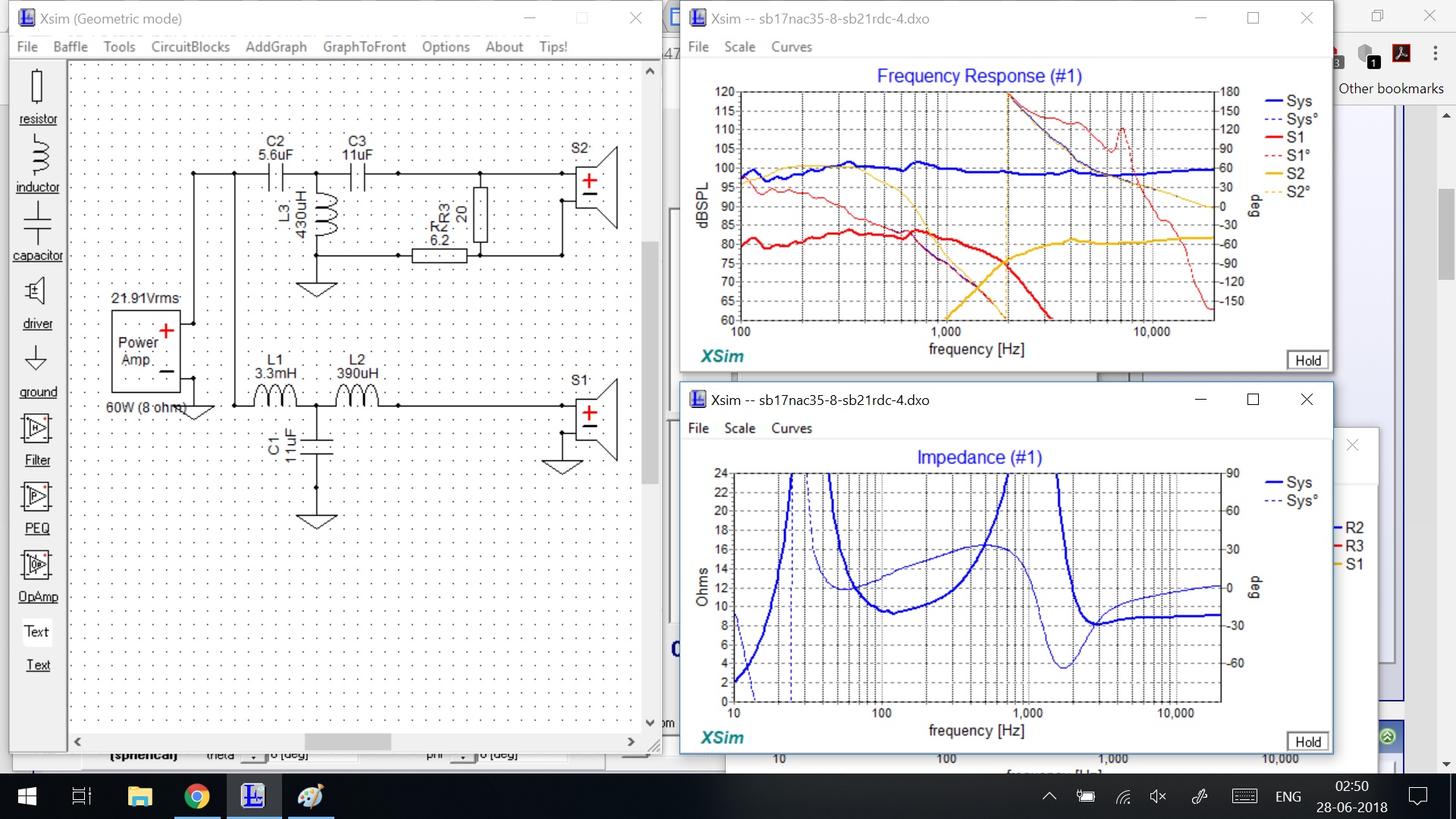Open Task View on the taskbar

tap(81, 796)
